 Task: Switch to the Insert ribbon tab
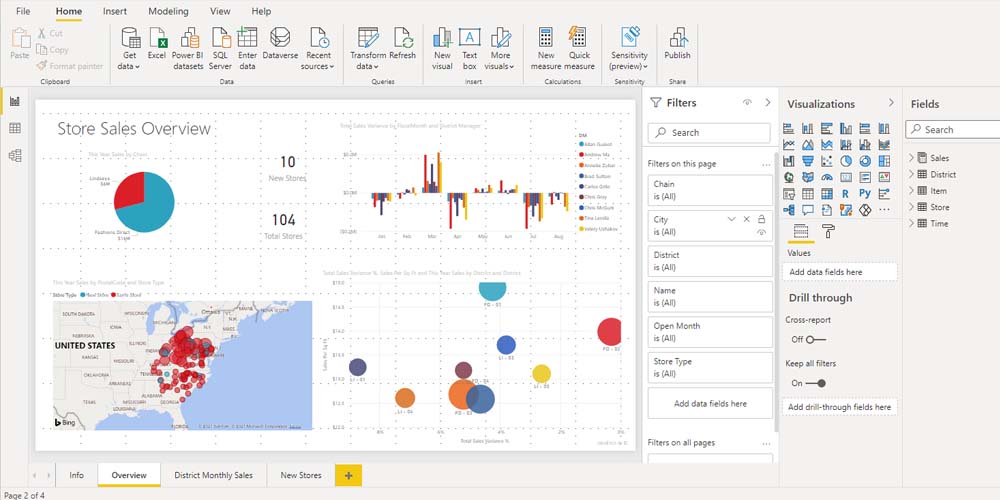(115, 11)
